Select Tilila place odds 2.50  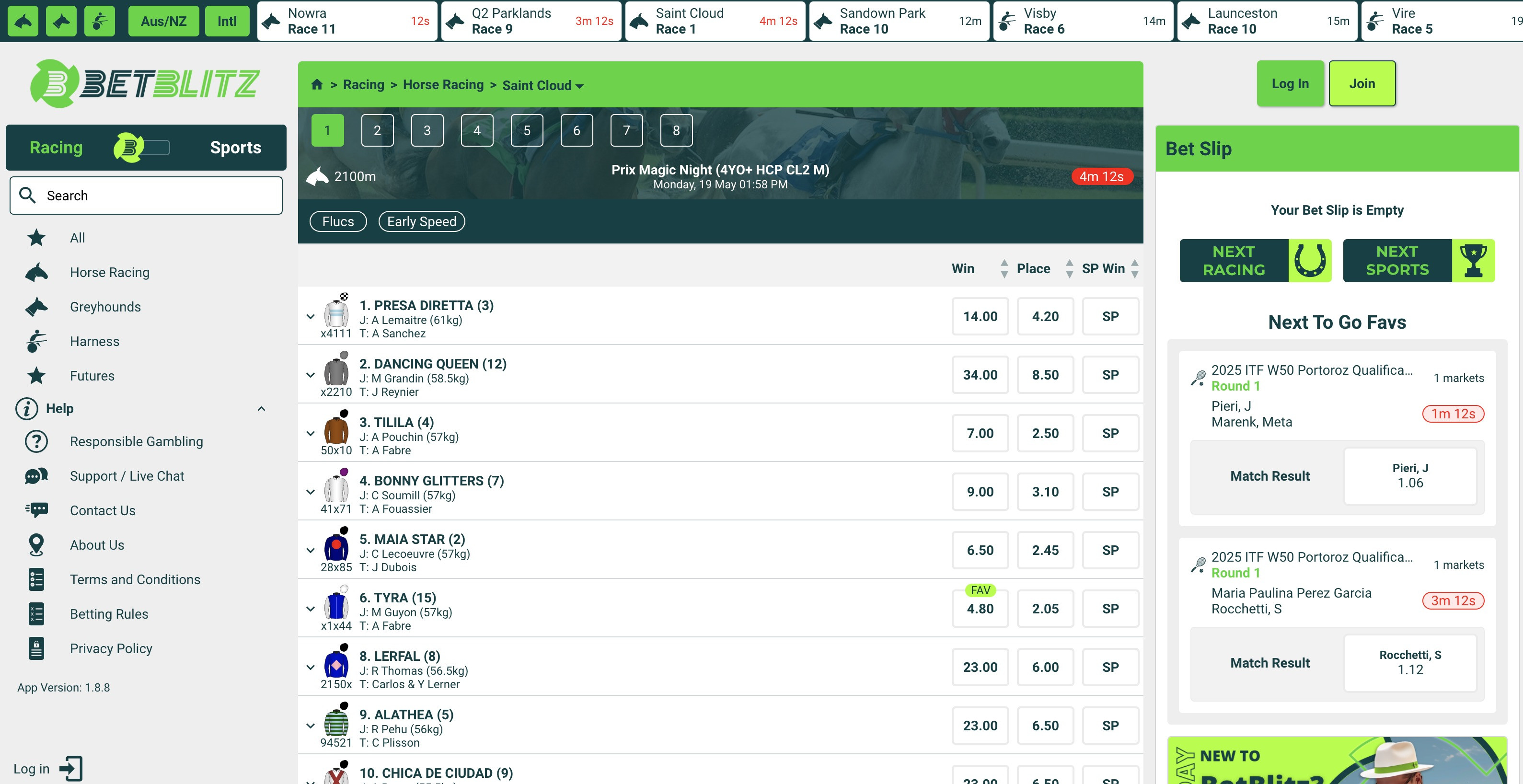1045,433
